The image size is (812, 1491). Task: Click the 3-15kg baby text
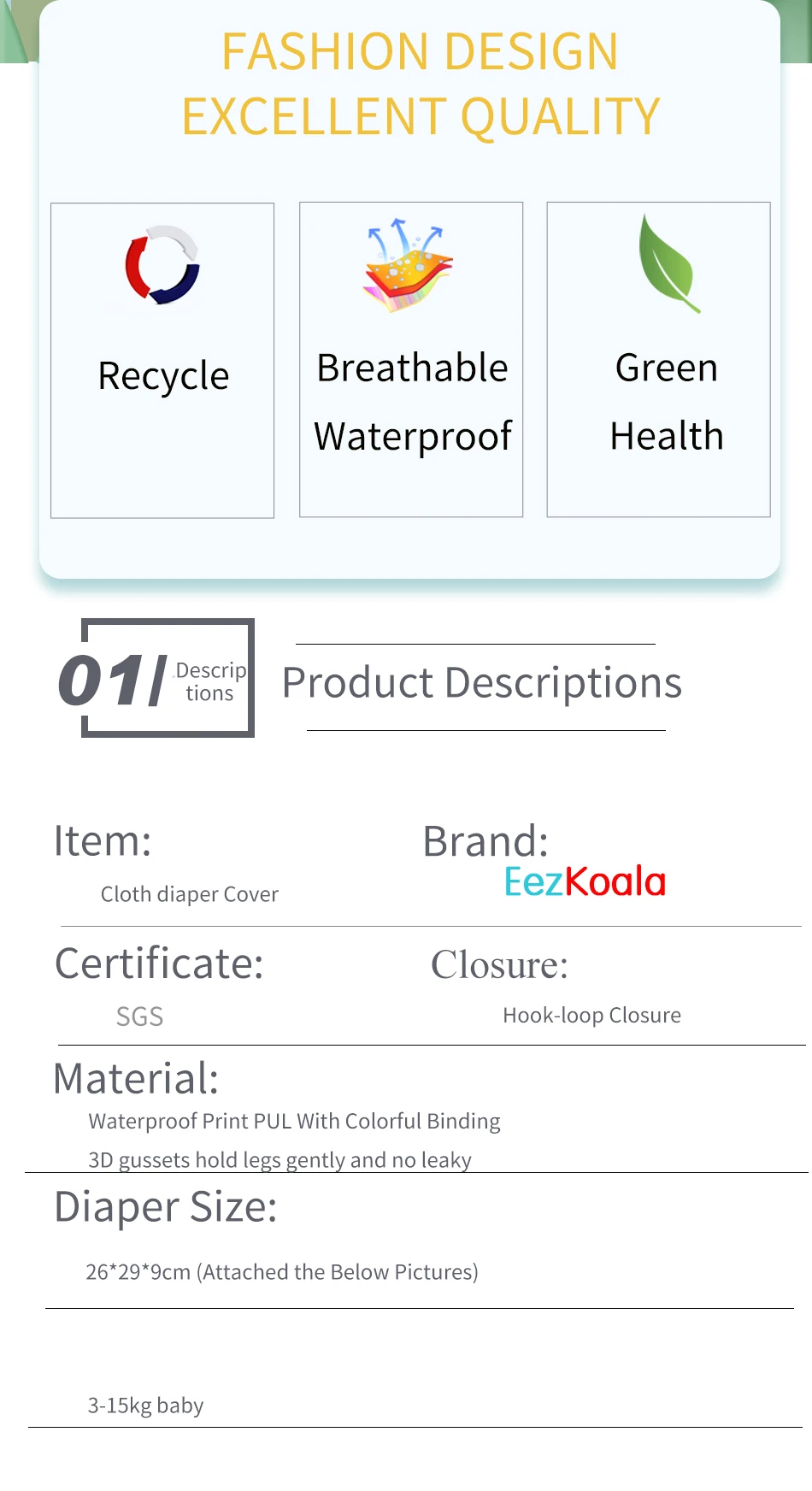click(145, 1406)
